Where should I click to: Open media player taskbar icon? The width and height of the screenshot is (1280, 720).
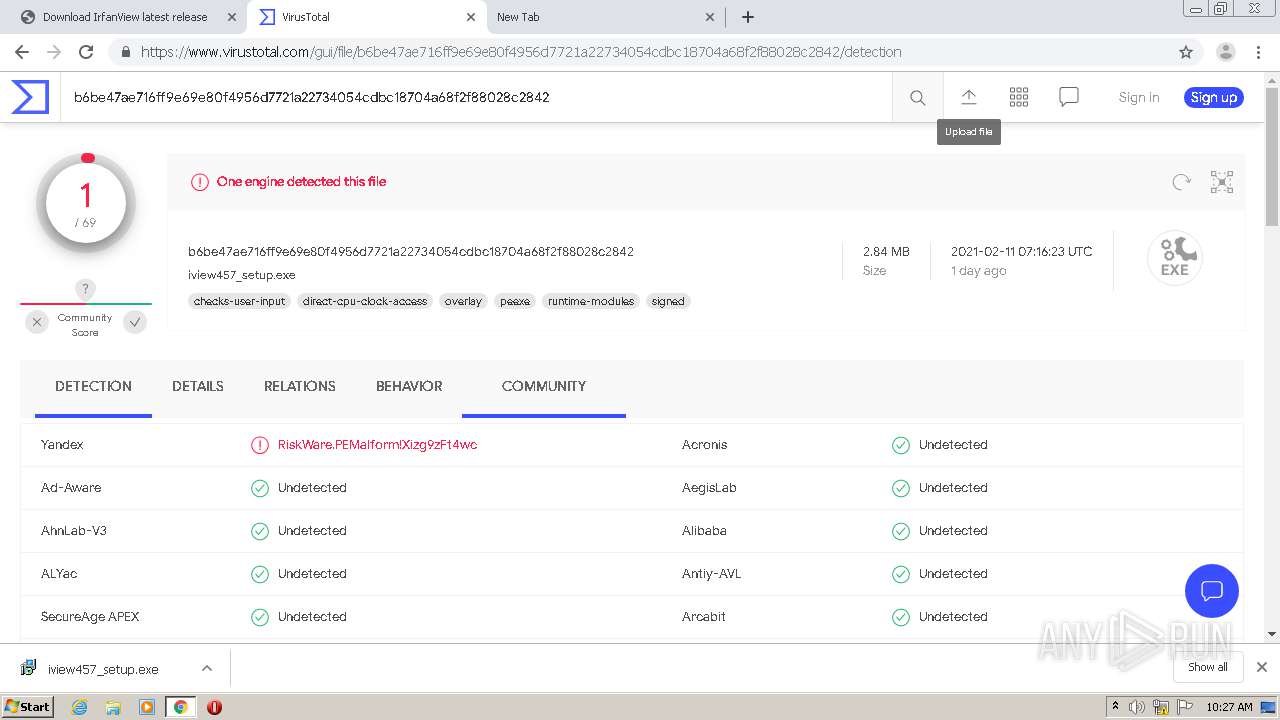point(147,707)
